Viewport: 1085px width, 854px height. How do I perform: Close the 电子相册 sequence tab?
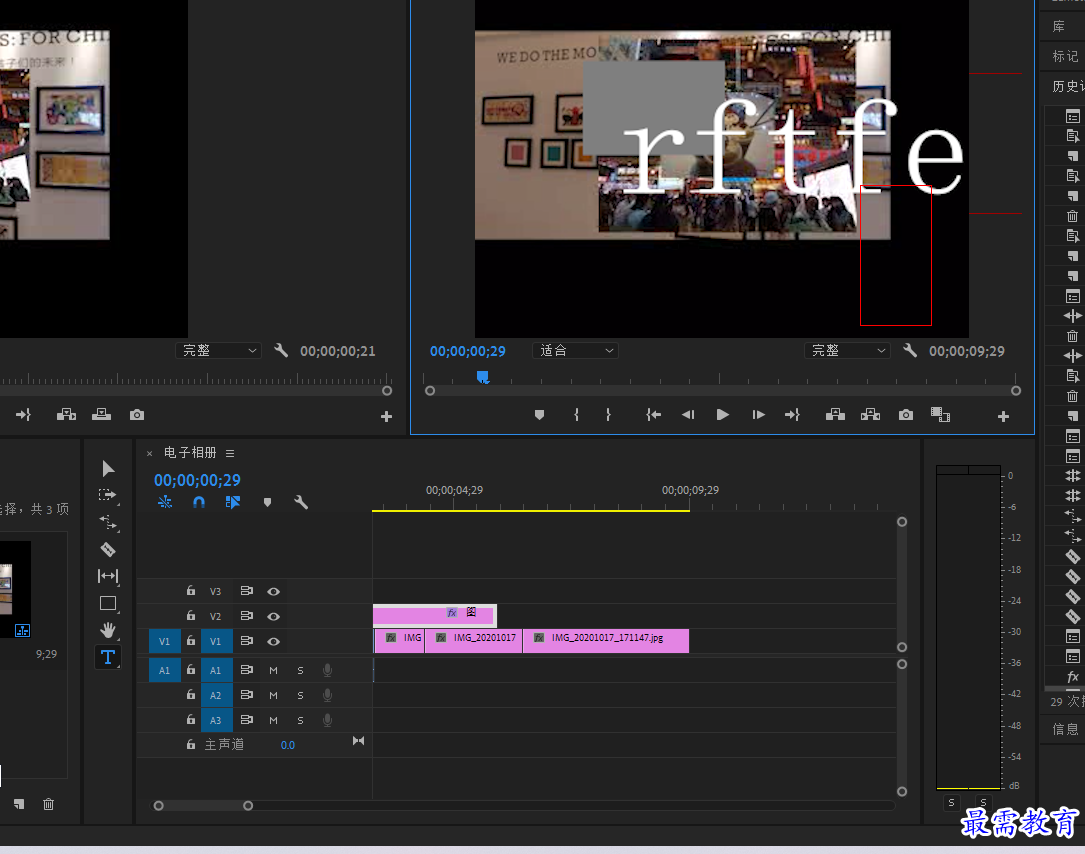(149, 454)
